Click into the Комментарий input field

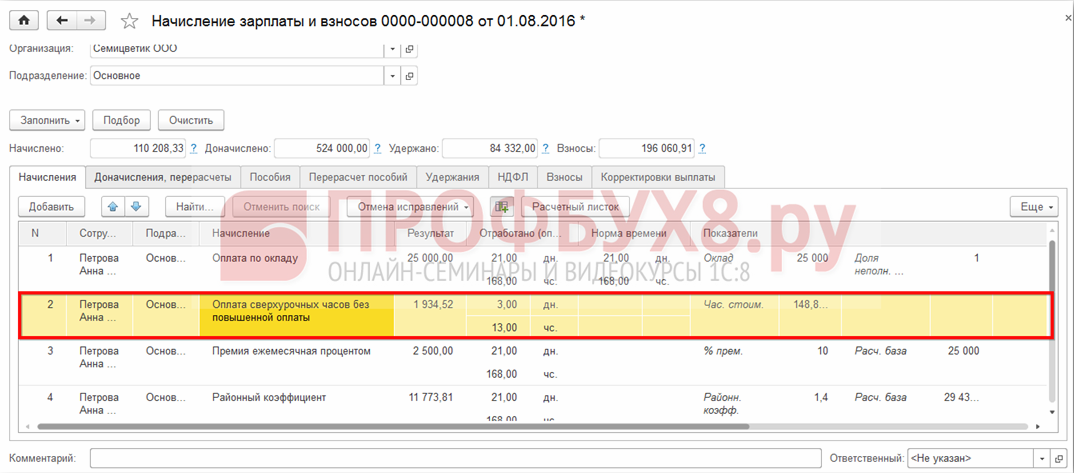tap(450, 458)
